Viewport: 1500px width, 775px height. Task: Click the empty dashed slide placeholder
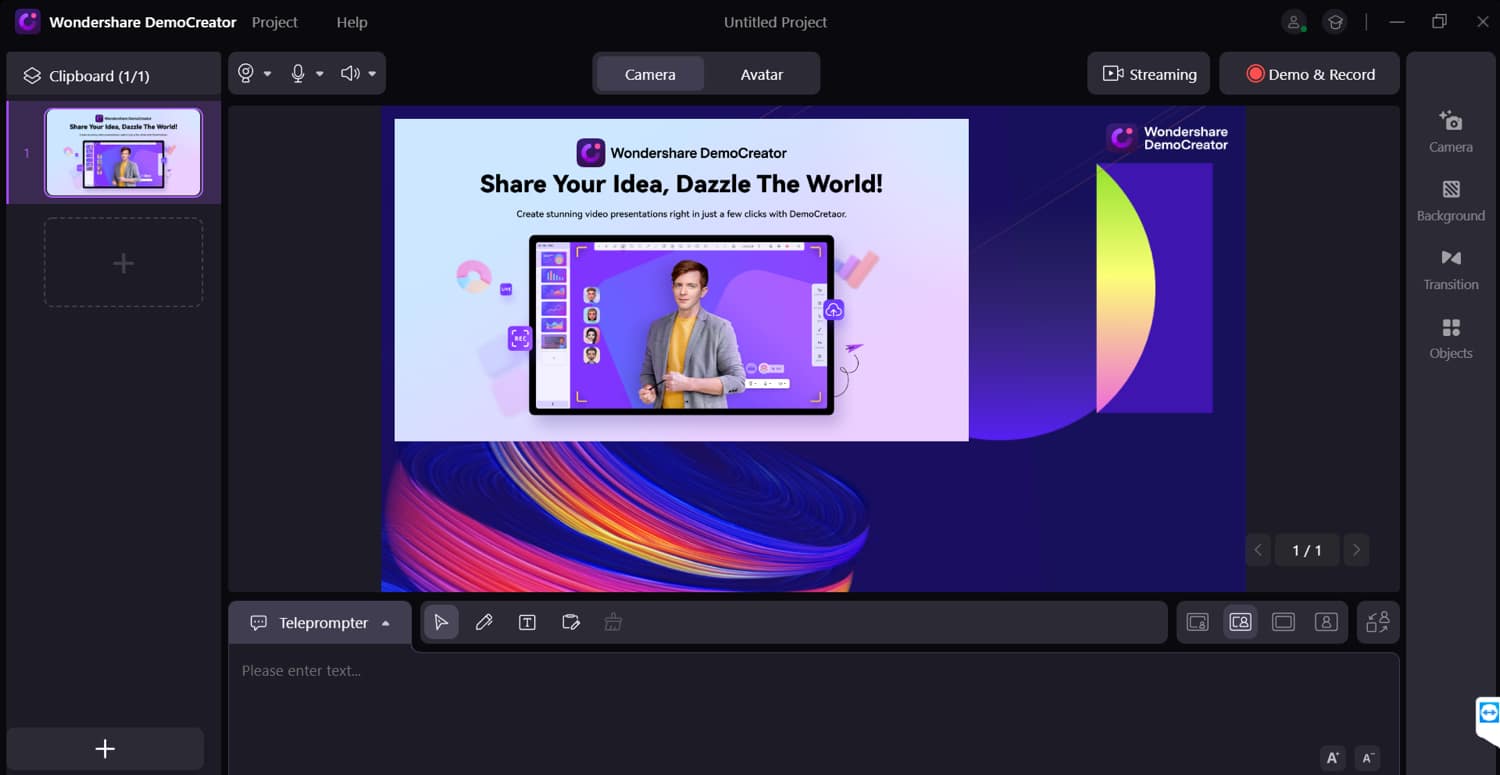click(123, 263)
